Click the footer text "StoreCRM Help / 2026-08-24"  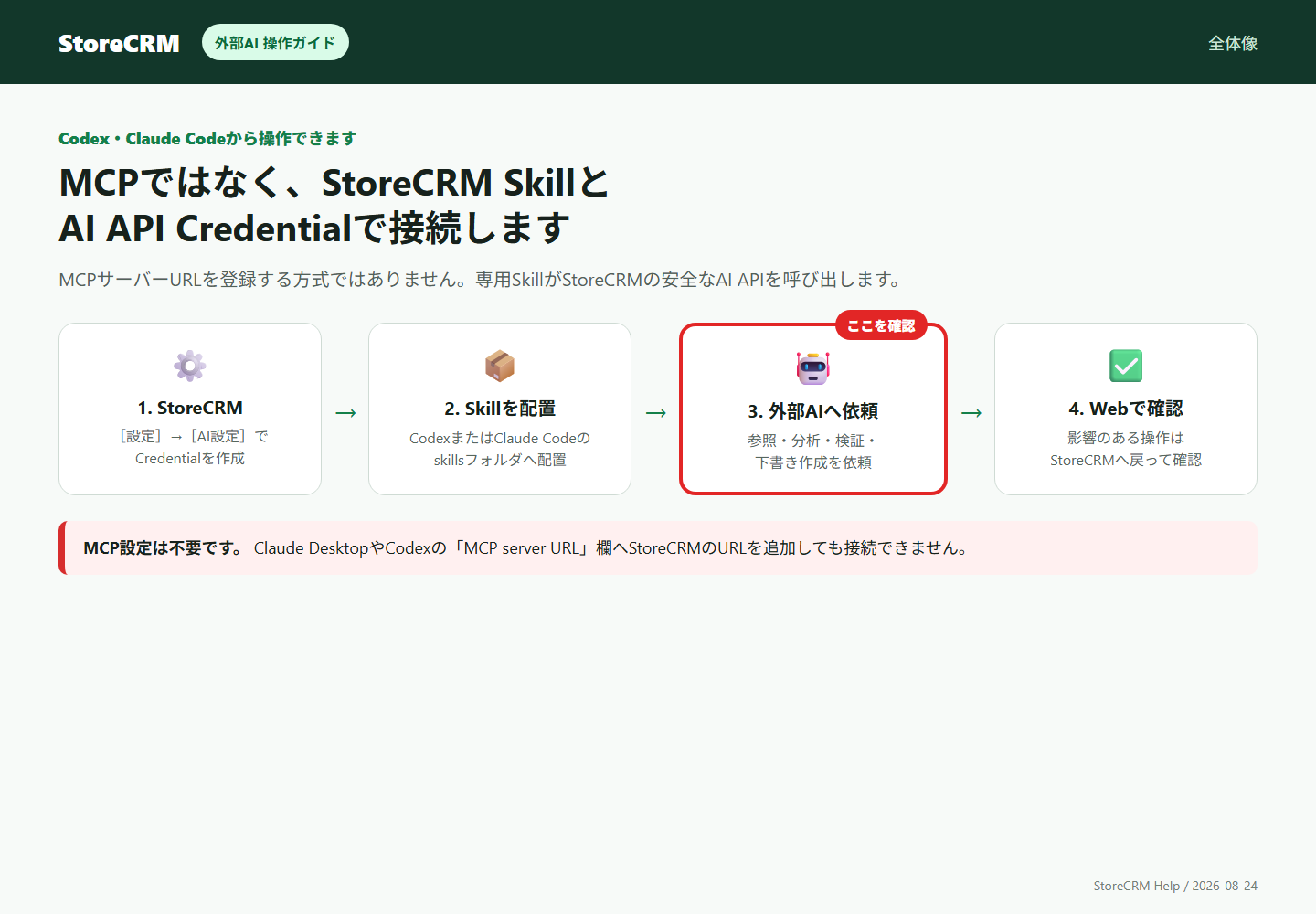1175,886
